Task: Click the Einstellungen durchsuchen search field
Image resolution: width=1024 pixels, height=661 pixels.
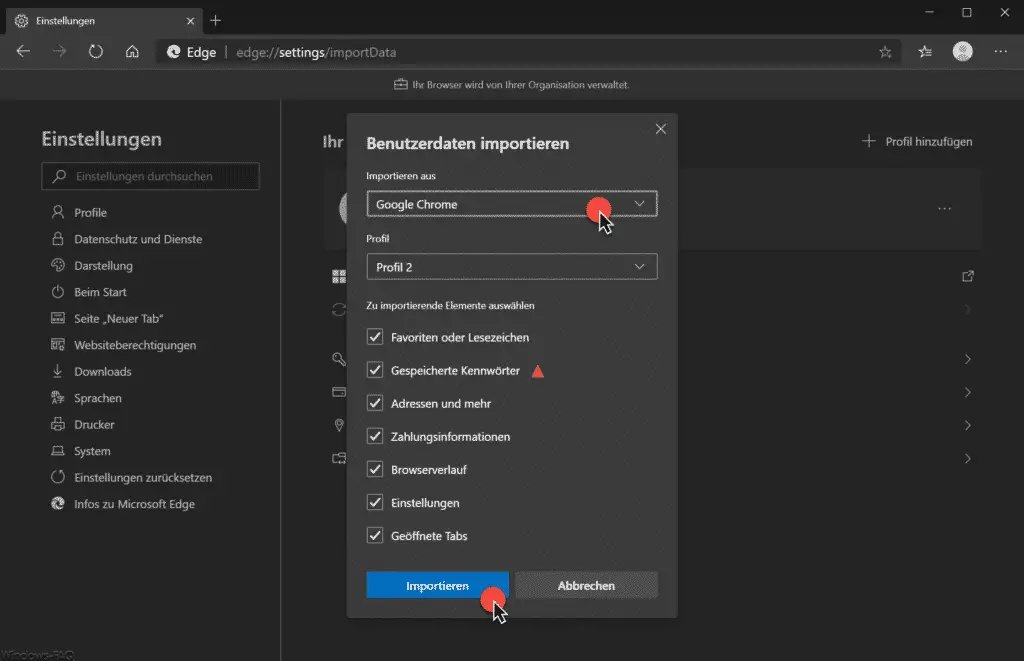Action: [151, 176]
